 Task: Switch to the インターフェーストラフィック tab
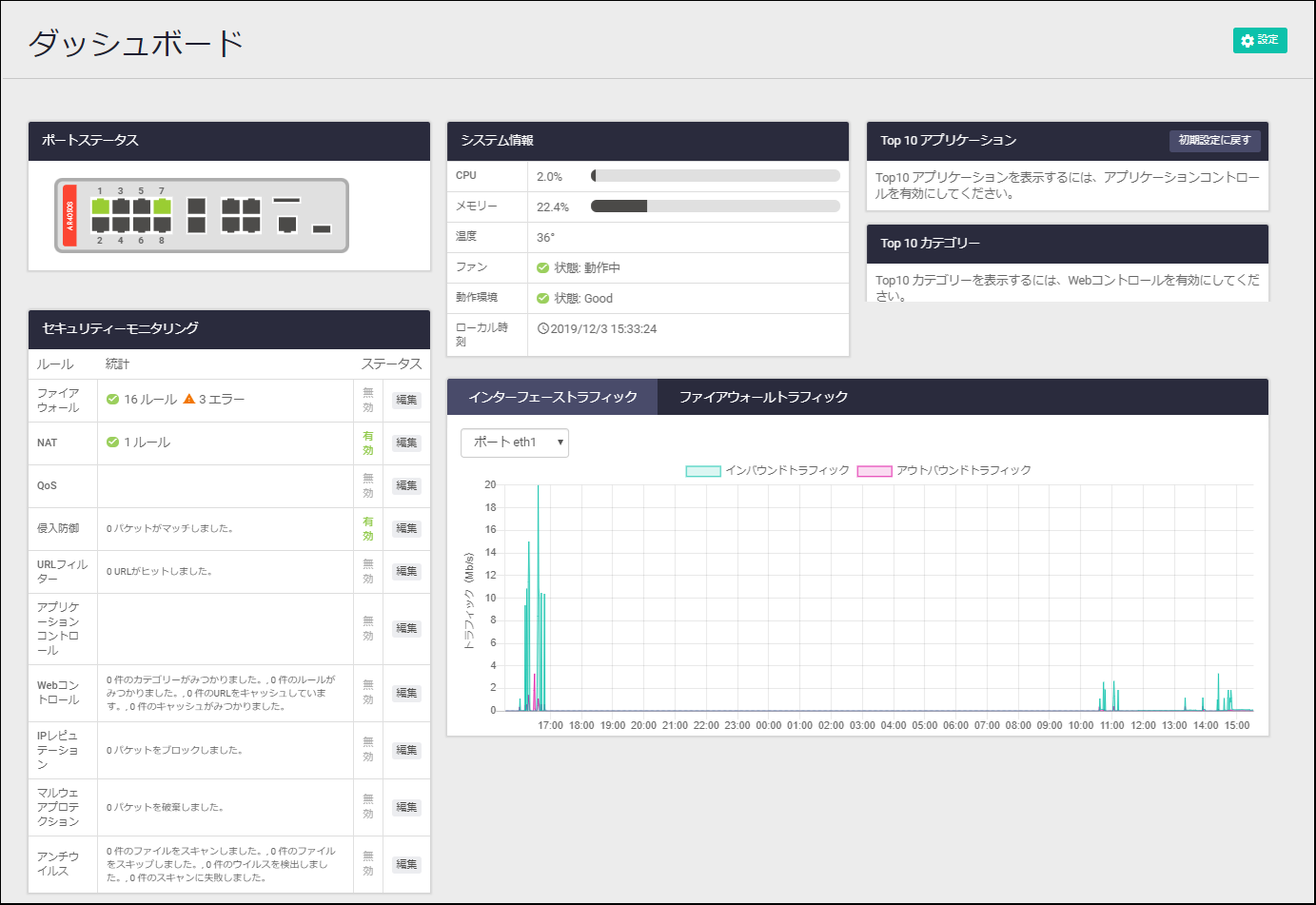(x=552, y=397)
